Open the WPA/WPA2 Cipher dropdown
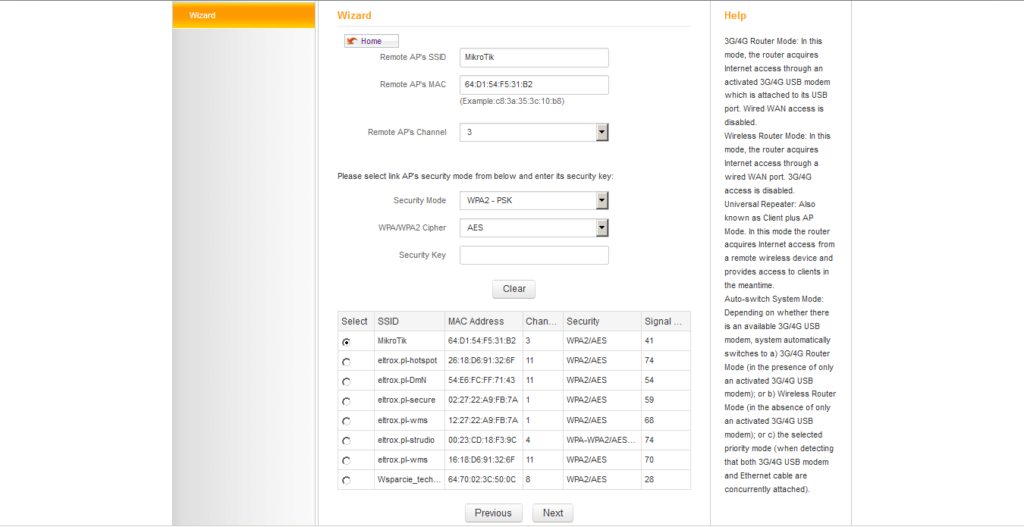The width and height of the screenshot is (1024, 527). pos(534,228)
